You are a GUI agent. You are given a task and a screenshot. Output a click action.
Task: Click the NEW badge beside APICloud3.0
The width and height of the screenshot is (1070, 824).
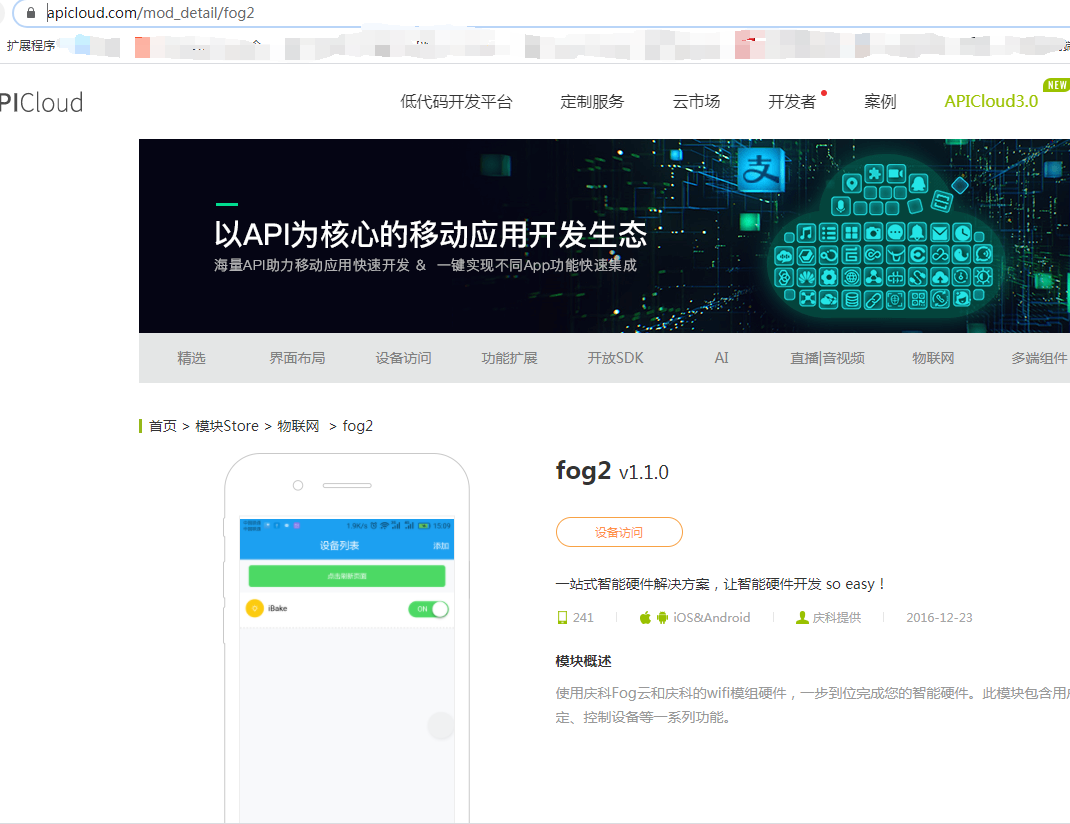pos(1056,85)
